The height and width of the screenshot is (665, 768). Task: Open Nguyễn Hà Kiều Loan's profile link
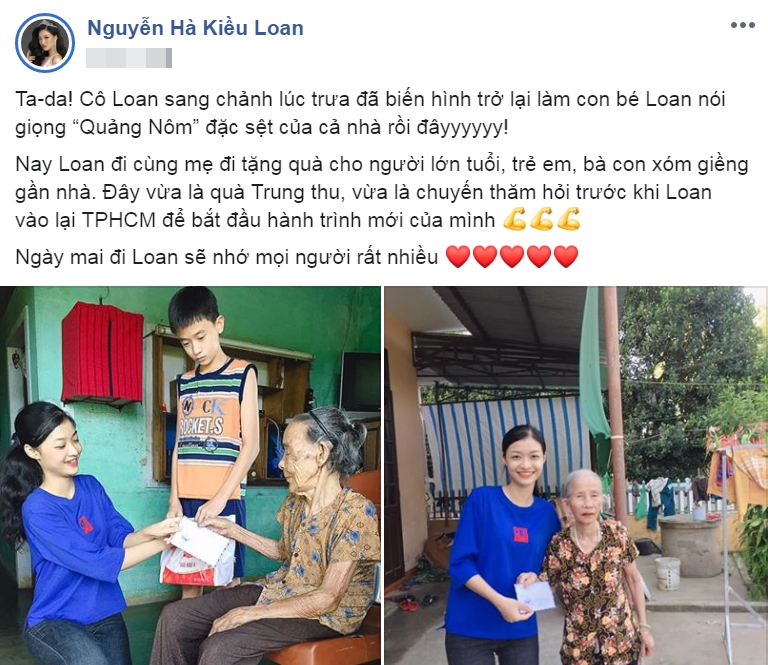195,28
